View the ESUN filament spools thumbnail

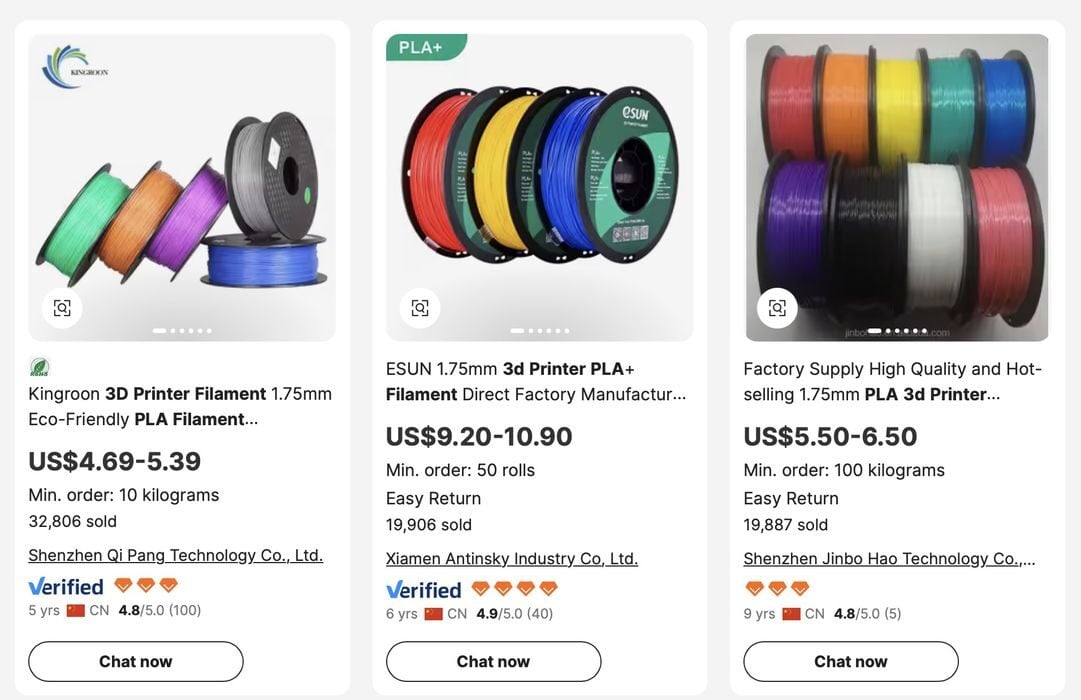click(x=539, y=175)
